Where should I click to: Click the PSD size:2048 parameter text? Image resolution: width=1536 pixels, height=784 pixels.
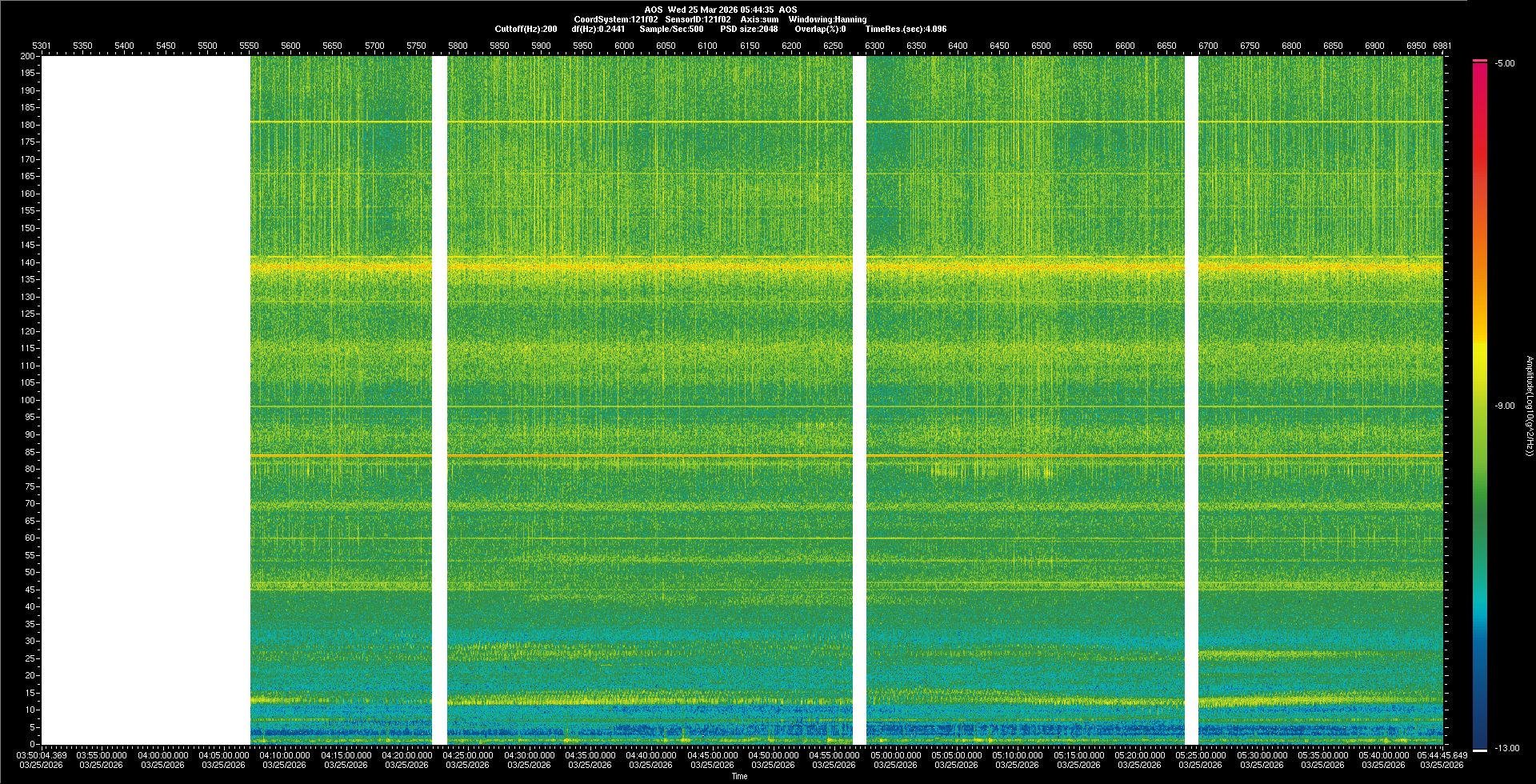coord(749,29)
